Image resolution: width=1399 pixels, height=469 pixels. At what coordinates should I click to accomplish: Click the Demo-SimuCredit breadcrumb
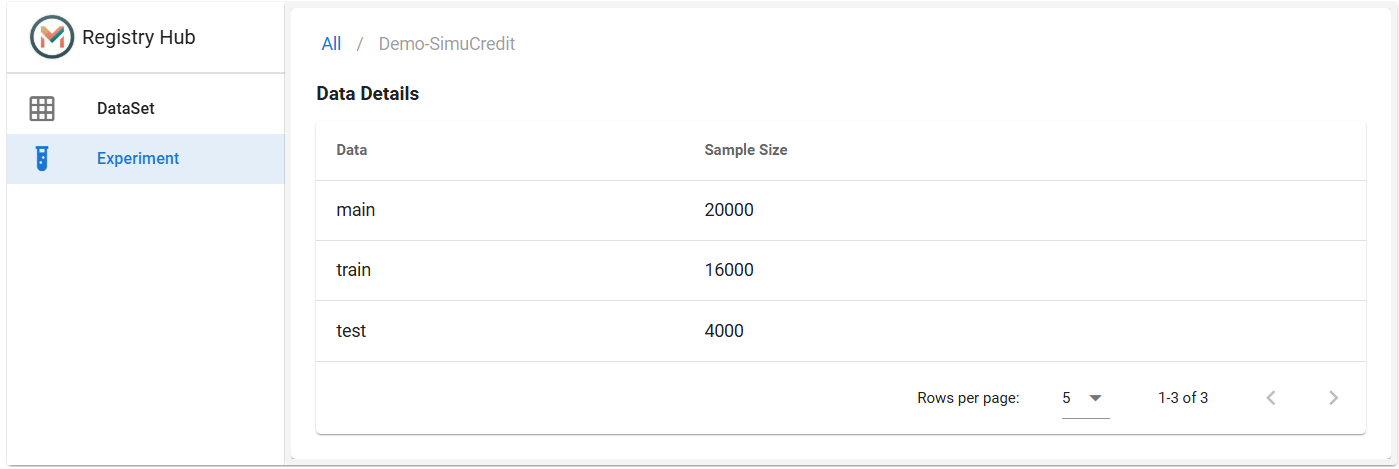click(x=447, y=44)
